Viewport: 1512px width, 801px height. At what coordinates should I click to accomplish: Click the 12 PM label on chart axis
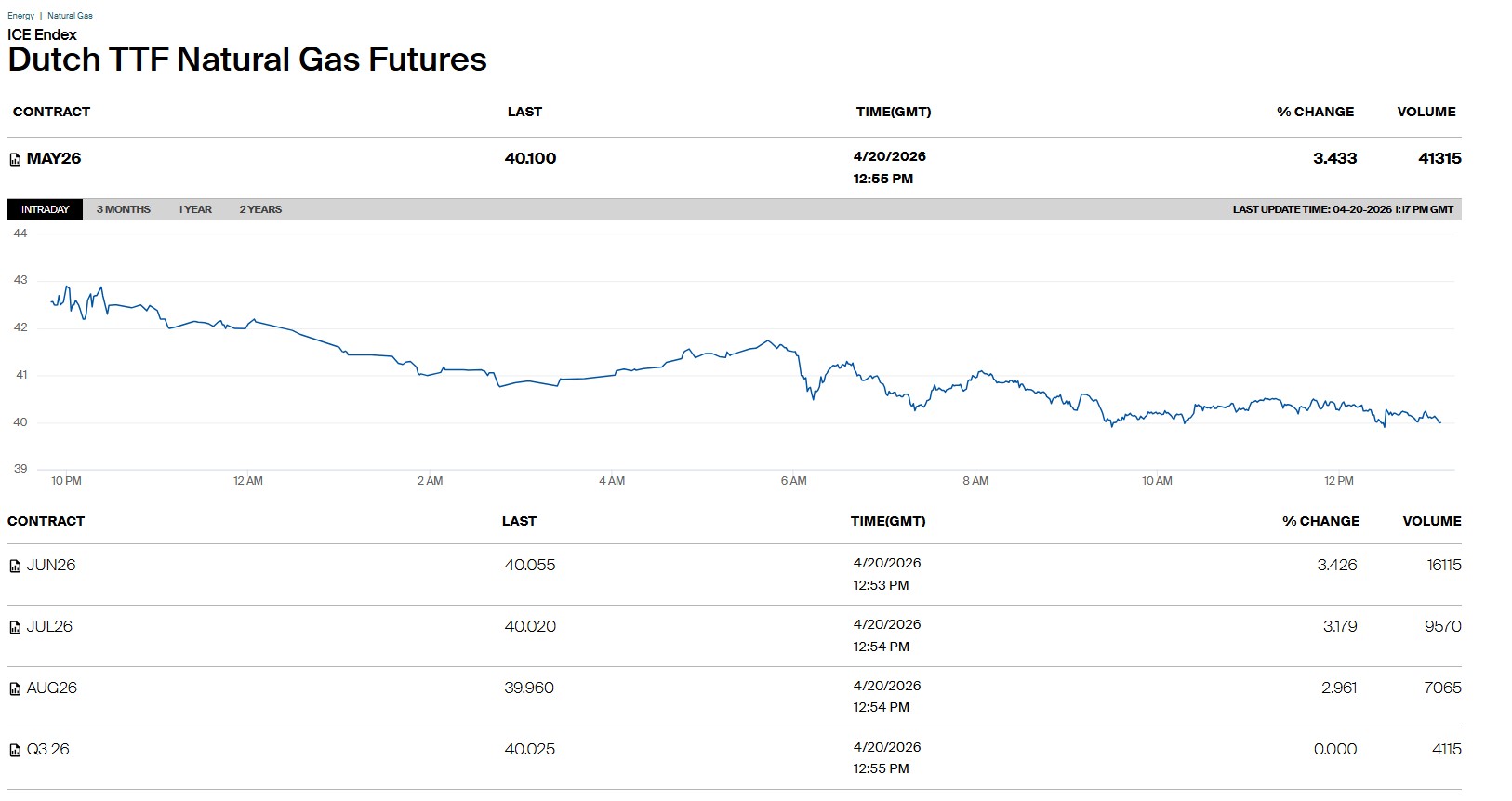1338,481
